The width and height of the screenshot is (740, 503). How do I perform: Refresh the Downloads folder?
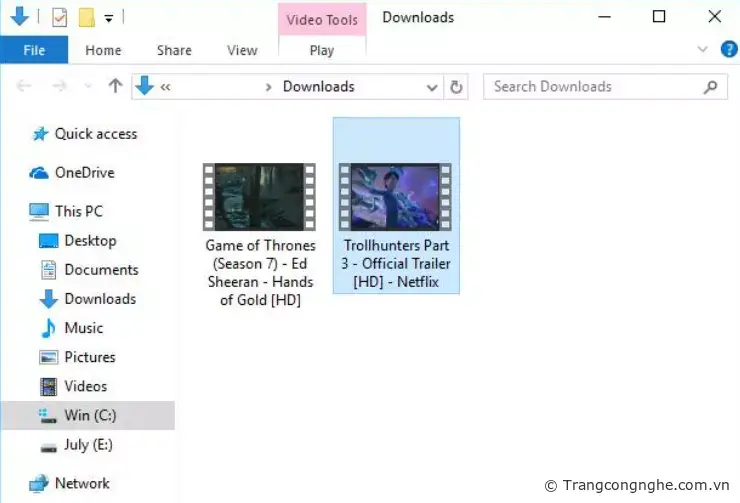click(x=457, y=87)
